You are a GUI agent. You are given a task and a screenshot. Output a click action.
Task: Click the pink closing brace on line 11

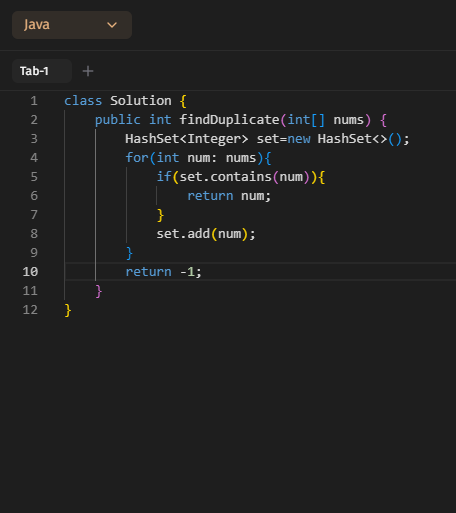(x=99, y=291)
